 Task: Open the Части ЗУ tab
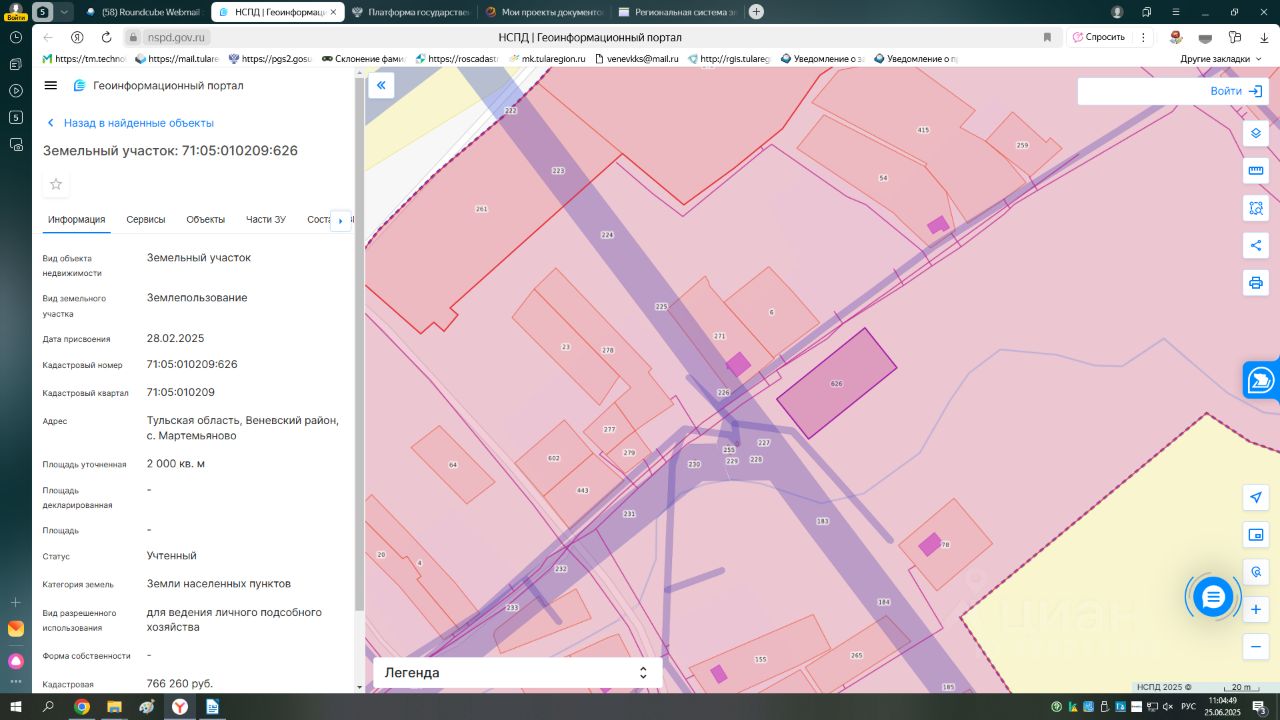pos(266,220)
